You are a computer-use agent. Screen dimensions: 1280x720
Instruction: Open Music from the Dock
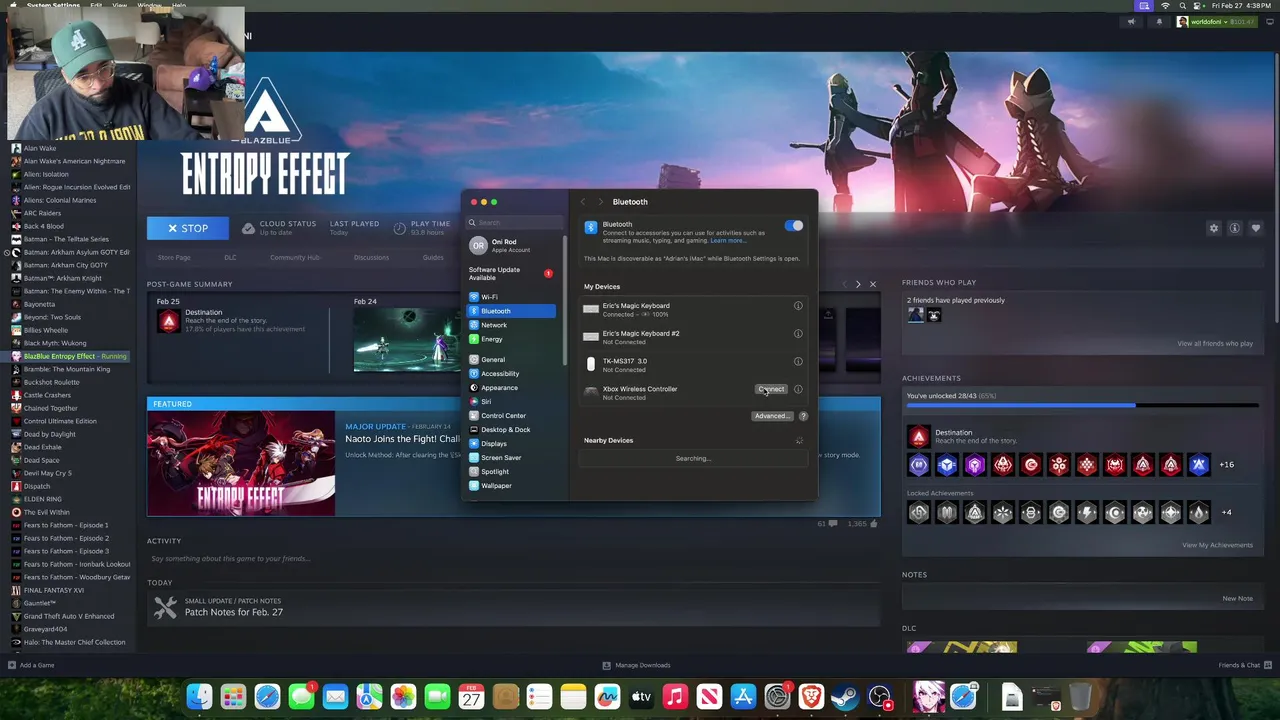pos(675,696)
